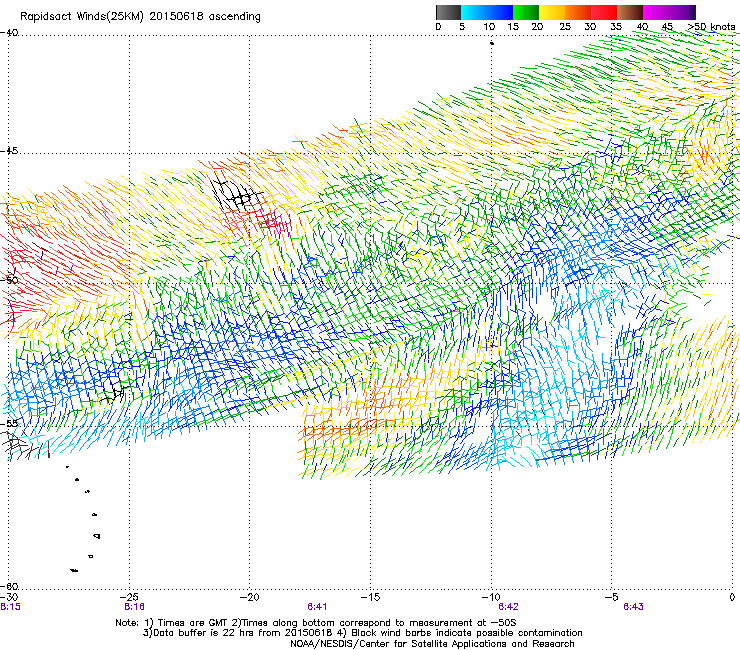Click the '>50 knots' legend label
This screenshot has height=650, width=740.
click(x=711, y=27)
